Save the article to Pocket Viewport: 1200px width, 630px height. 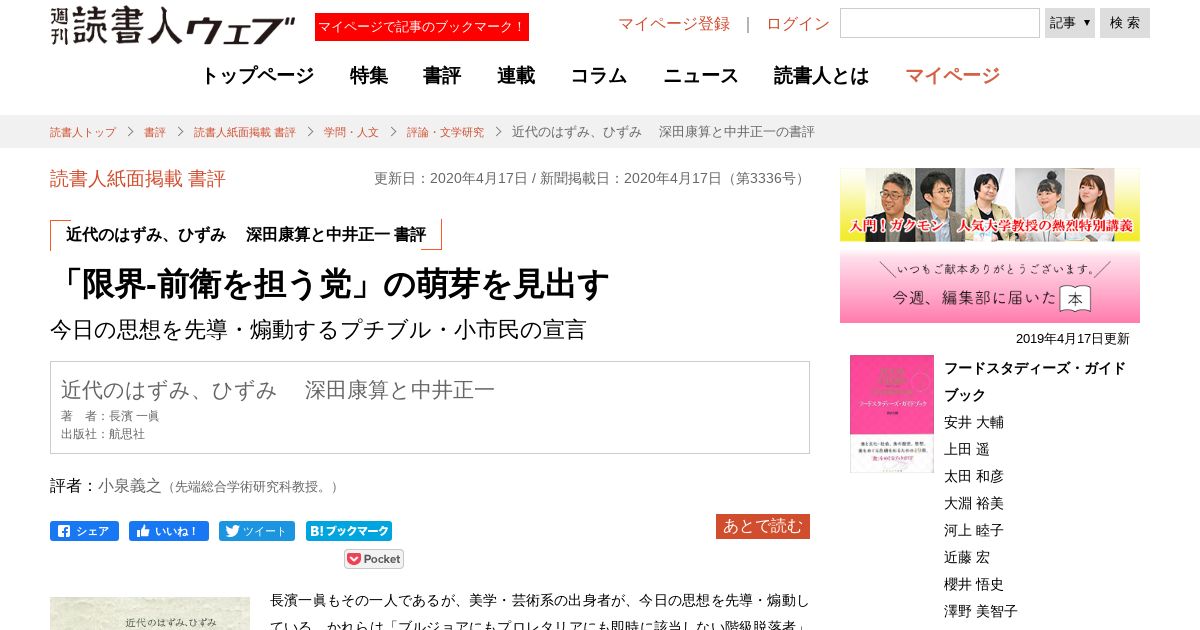pos(374,559)
